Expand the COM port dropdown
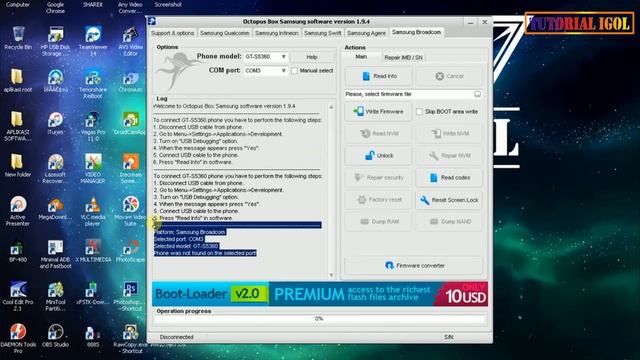This screenshot has height=360, width=640. pos(283,71)
